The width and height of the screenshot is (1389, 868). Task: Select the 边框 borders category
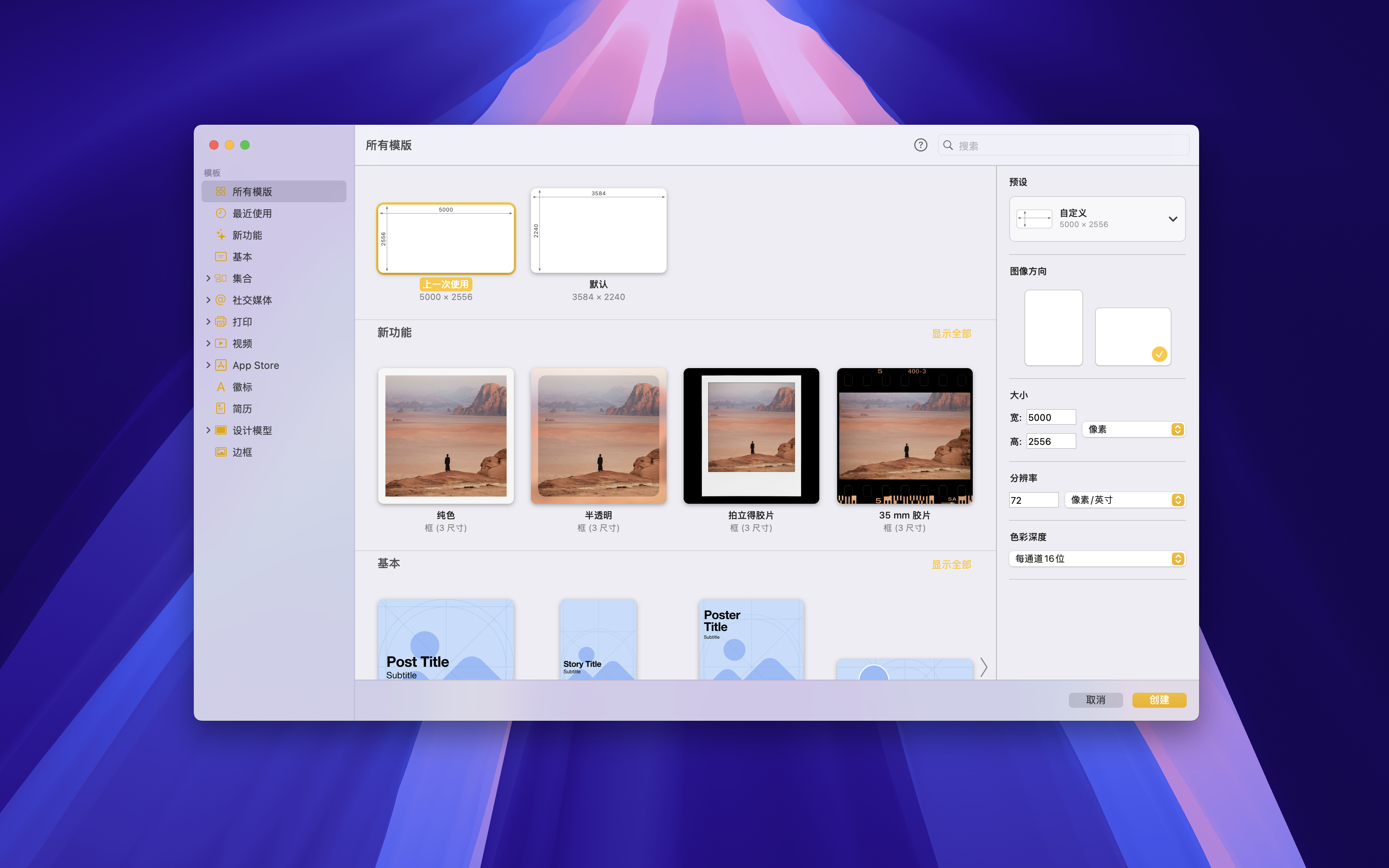(241, 452)
